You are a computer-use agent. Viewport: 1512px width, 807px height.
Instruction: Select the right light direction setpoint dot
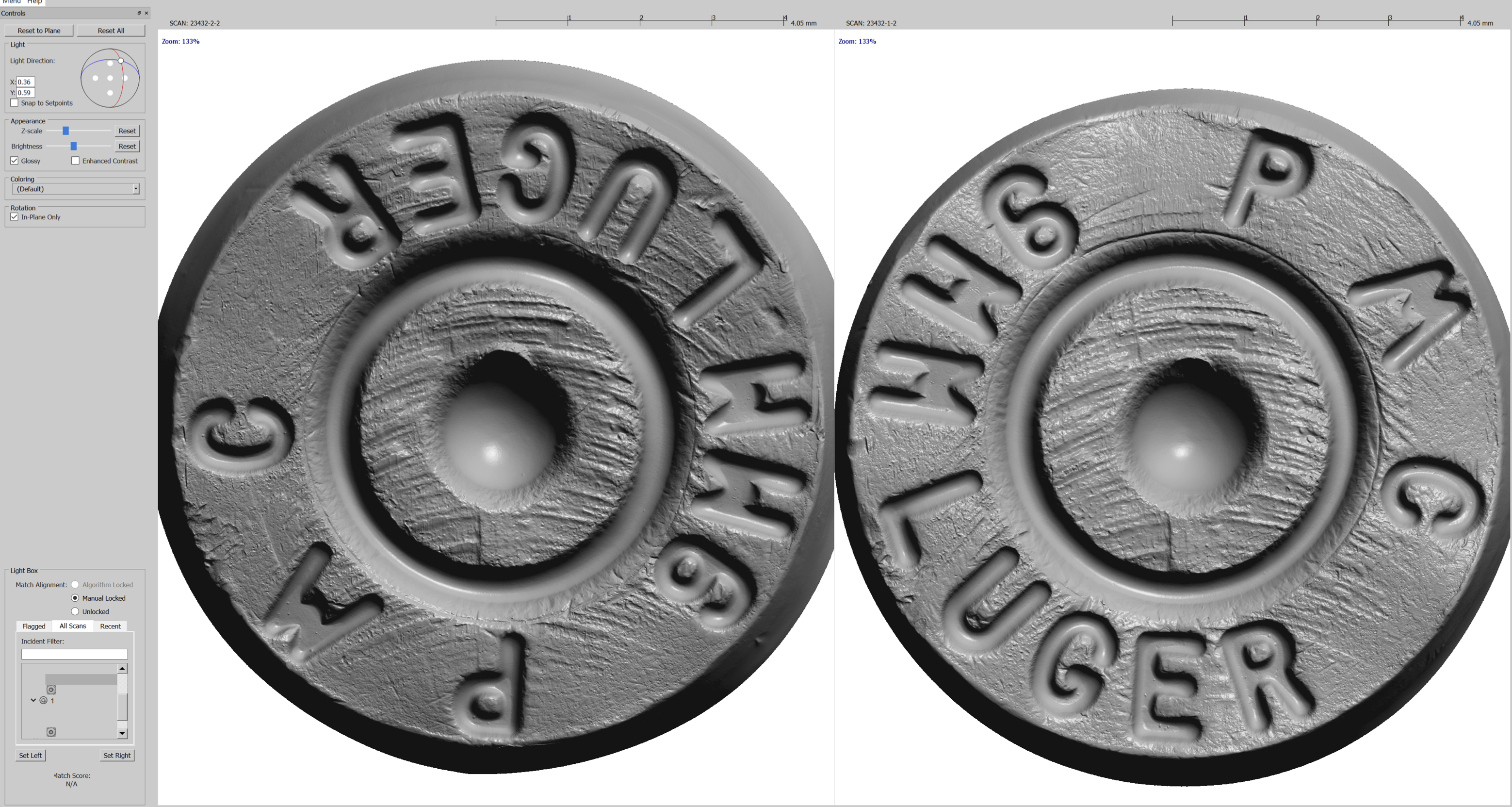pyautogui.click(x=125, y=78)
